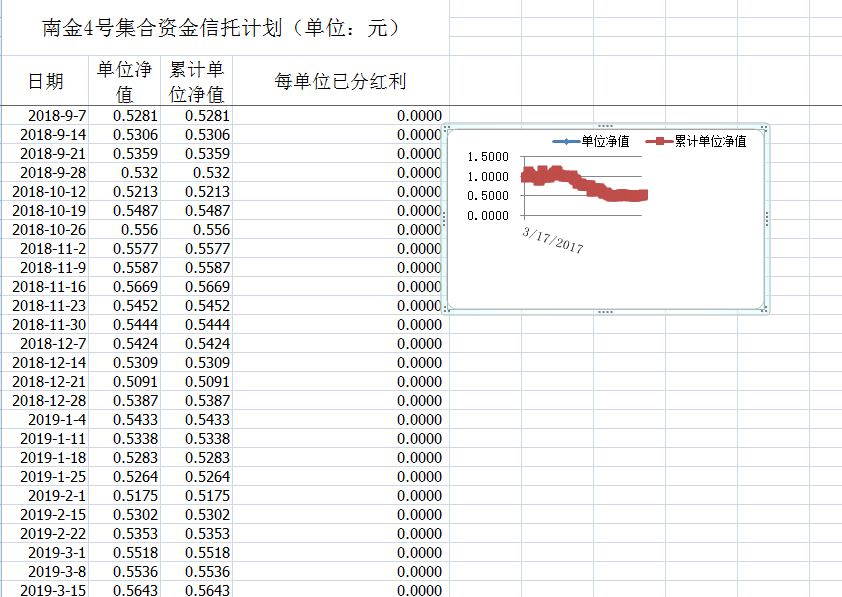Viewport: 842px width, 597px height.
Task: Click chart y-axis label 1.0000
Action: click(x=488, y=176)
